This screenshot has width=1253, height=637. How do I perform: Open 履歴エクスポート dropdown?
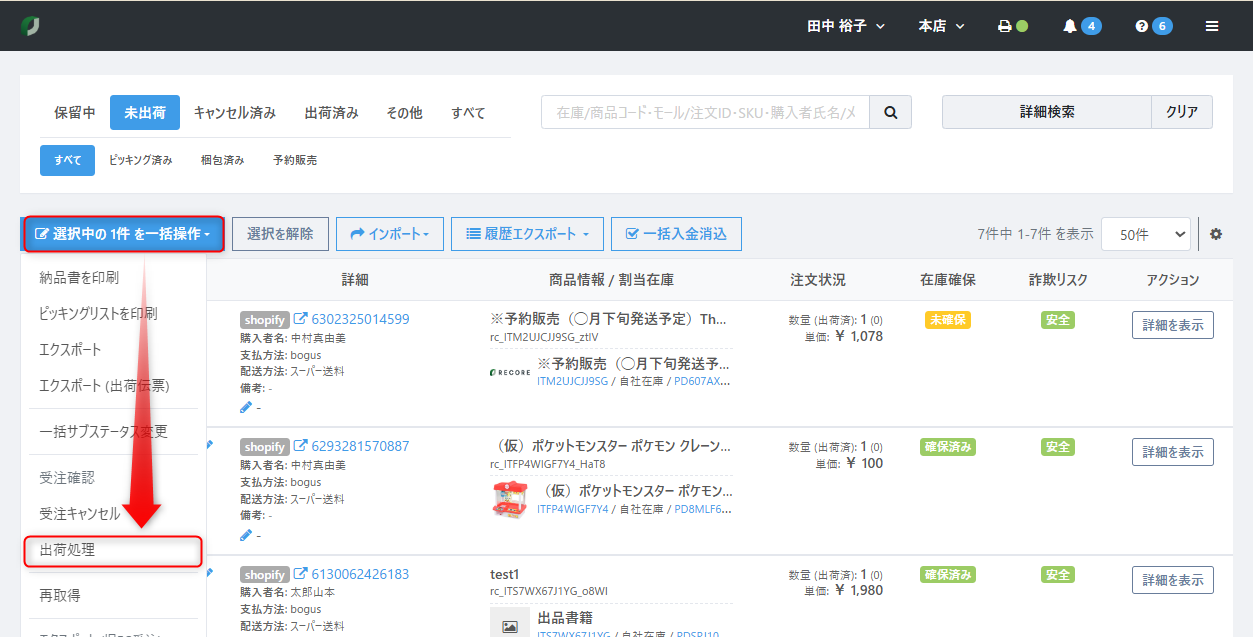coord(527,234)
